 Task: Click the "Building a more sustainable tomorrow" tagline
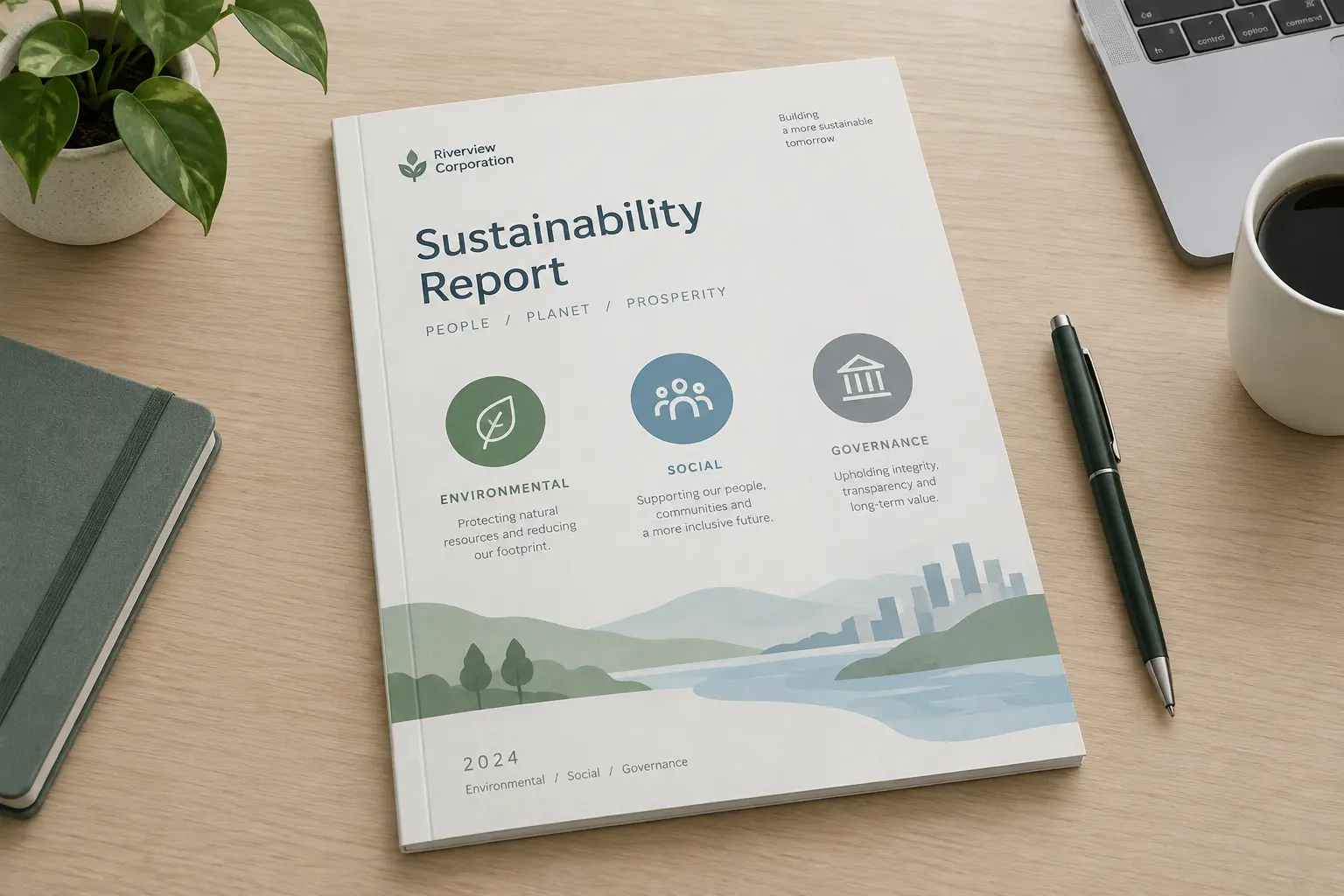[825, 128]
